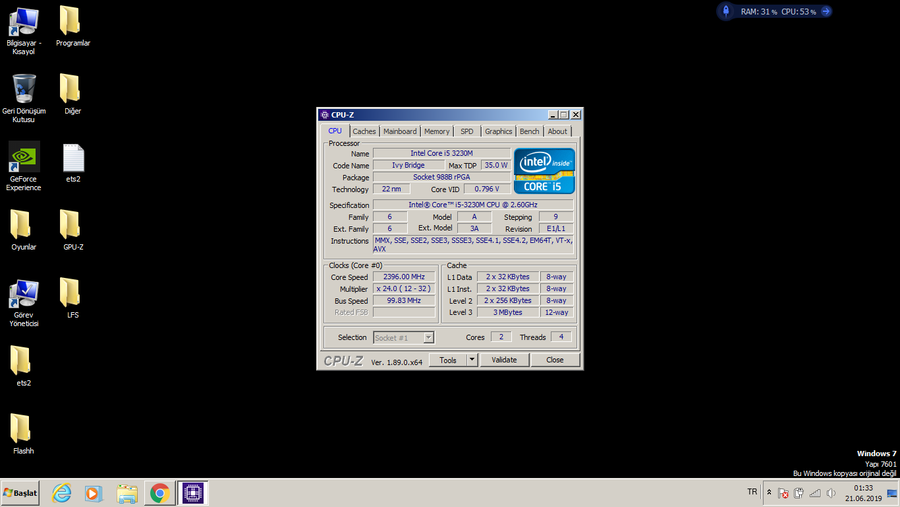Click the Code Name value Ivy Bridge
Screen dimensions: 900x507
tap(408, 165)
